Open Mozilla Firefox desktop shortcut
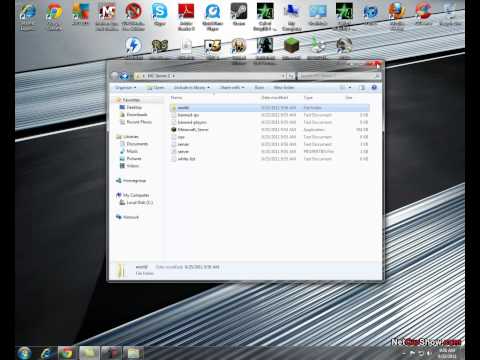Screen dimensions: 480x360 [x=397, y=17]
